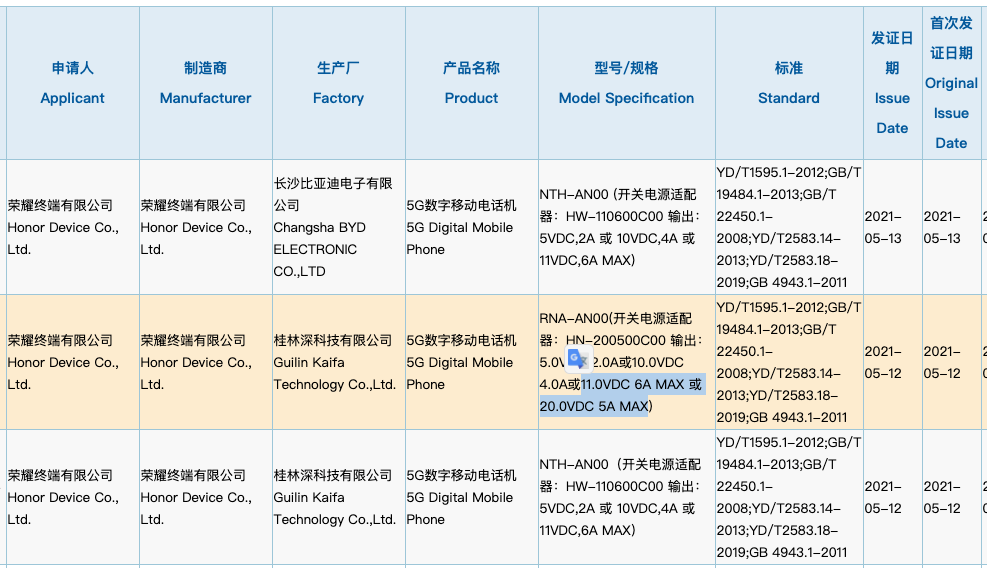Click the Standard column header

pos(789,83)
